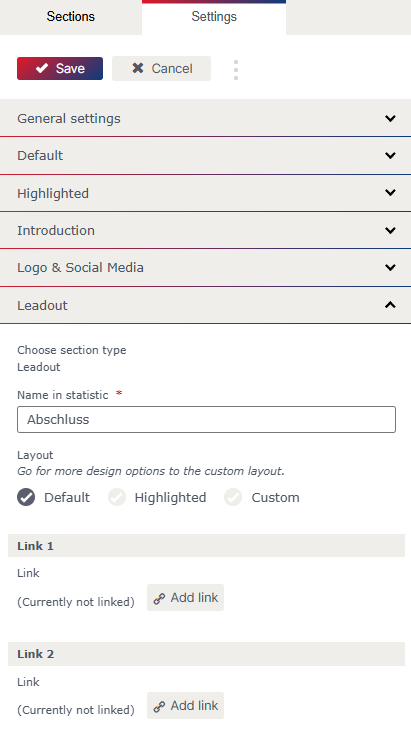Expand Logo & Social Media section
This screenshot has height=743, width=411.
point(205,267)
